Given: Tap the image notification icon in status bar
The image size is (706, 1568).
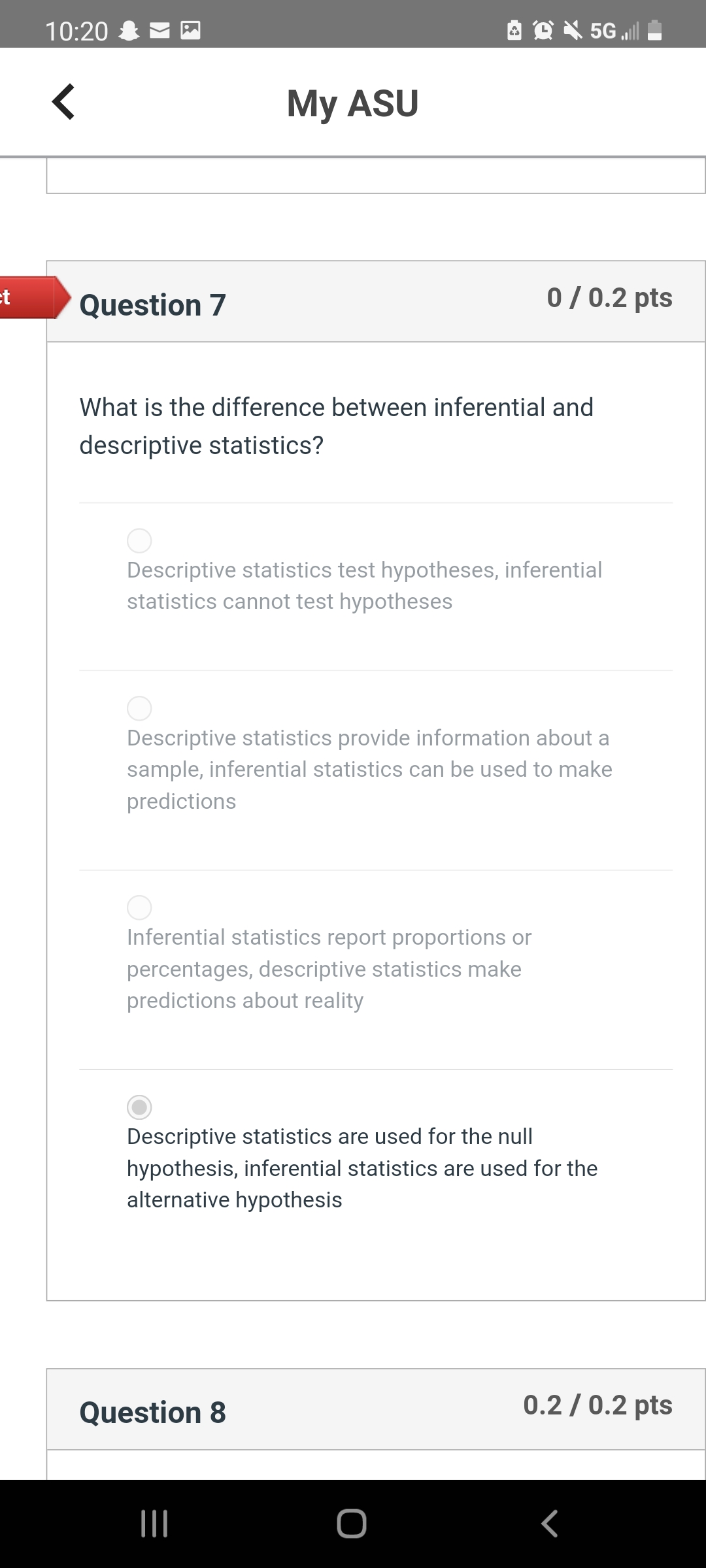Looking at the screenshot, I should pos(190,31).
